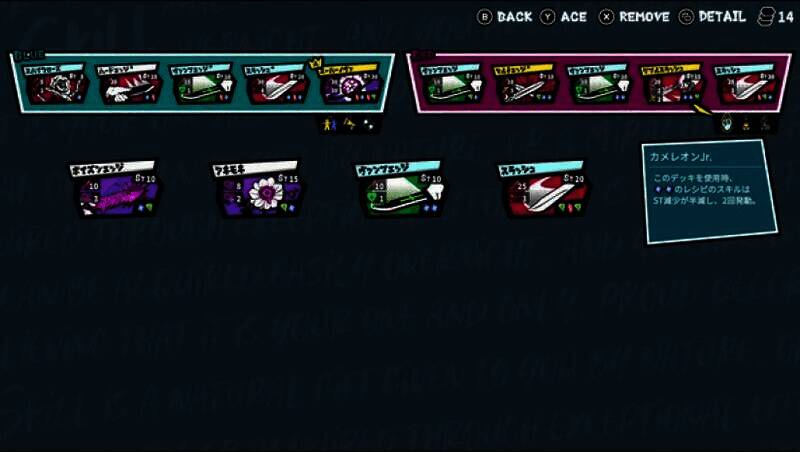Image resolution: width=800 pixels, height=452 pixels.
Task: Click the sword card in the pink deck
Action: (524, 84)
